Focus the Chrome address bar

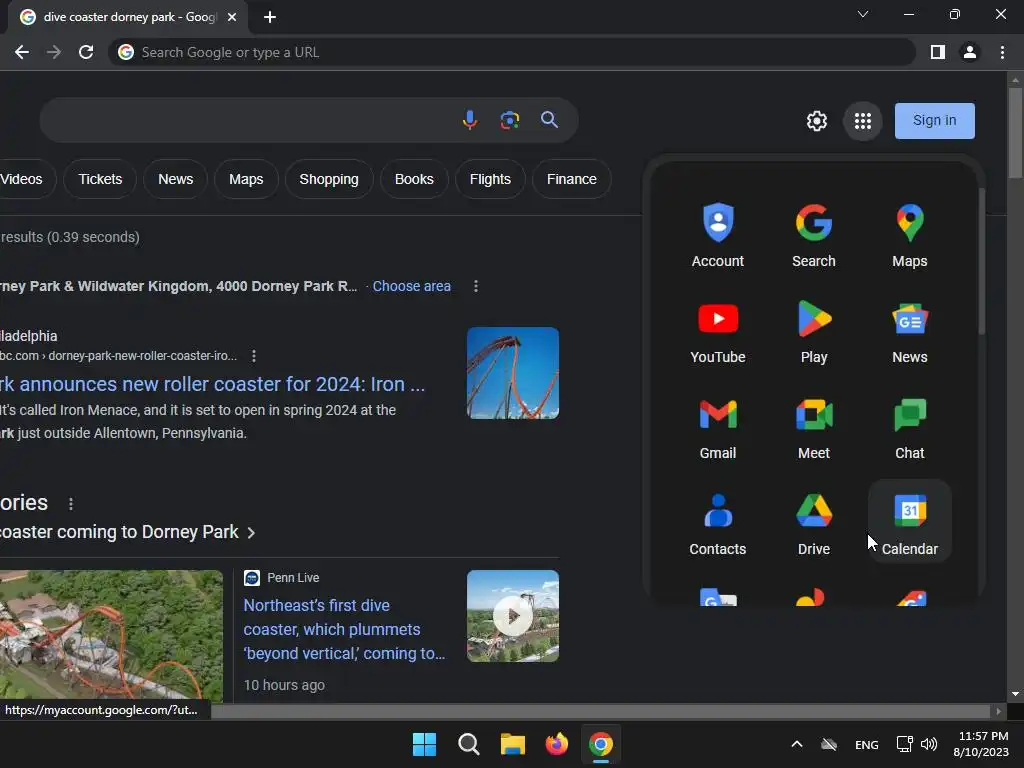point(513,52)
